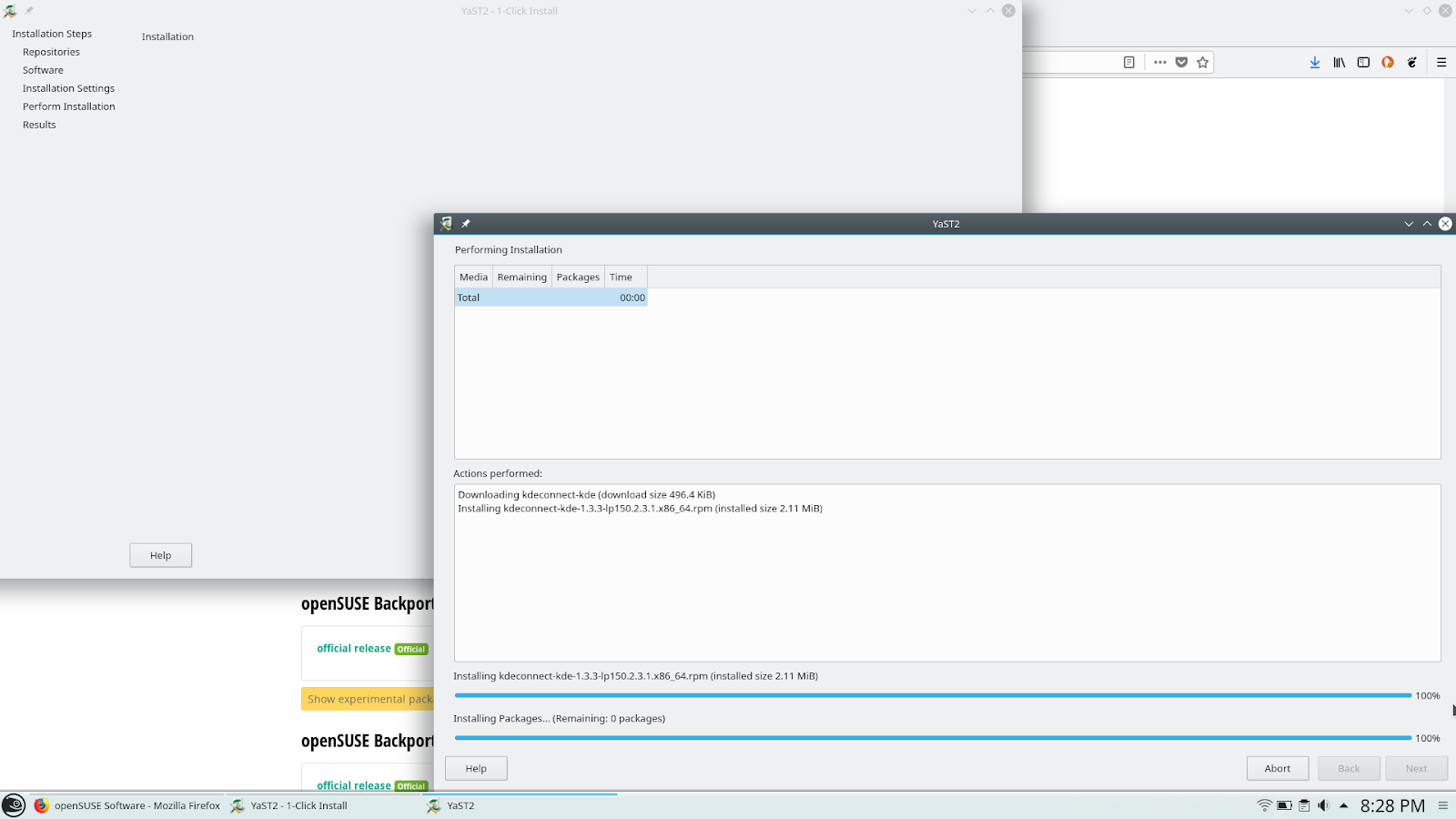Viewport: 1456px width, 819px height.
Task: Minimize the 1-Click Install window
Action: (972, 11)
